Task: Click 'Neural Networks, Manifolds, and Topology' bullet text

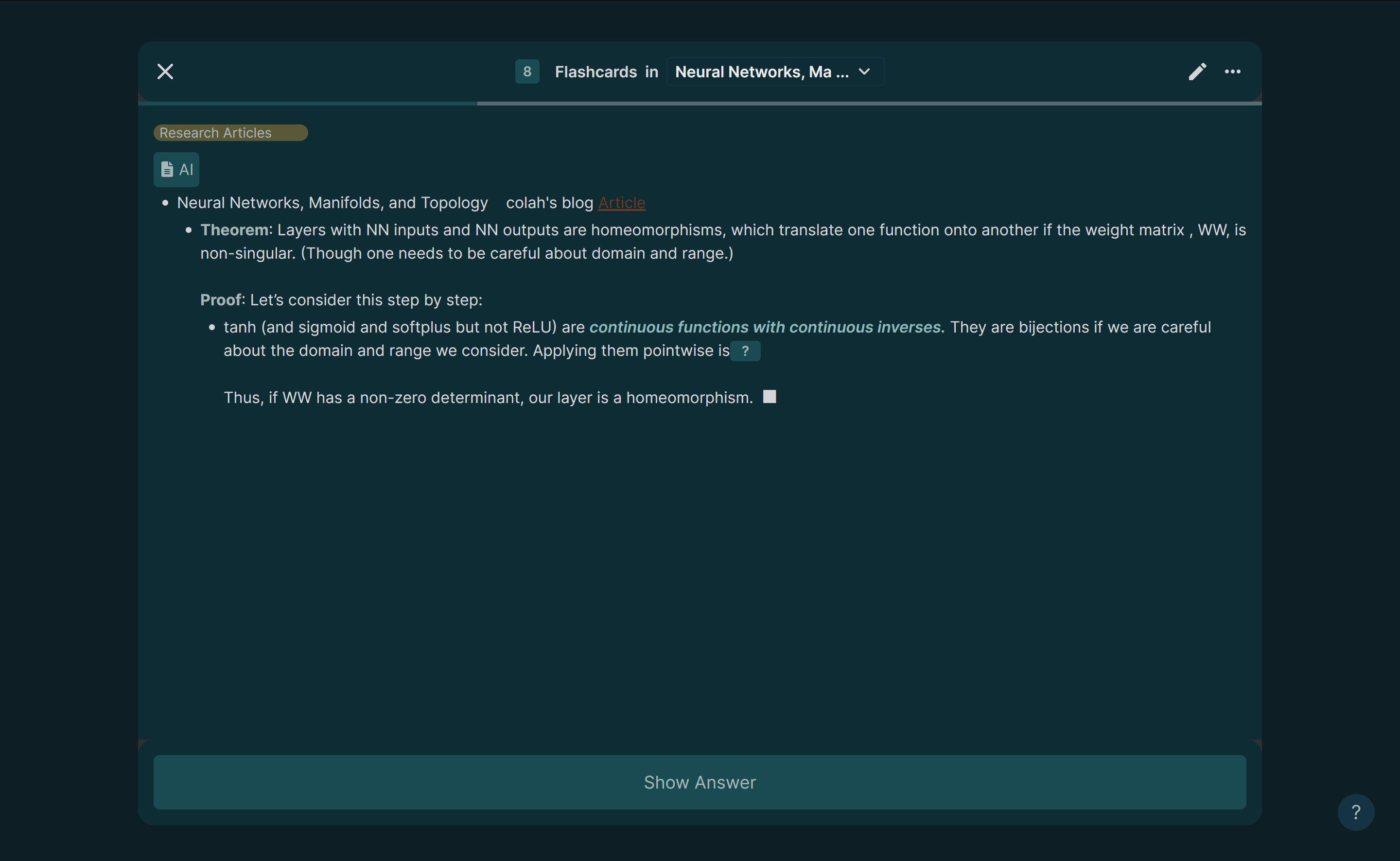Action: [332, 203]
